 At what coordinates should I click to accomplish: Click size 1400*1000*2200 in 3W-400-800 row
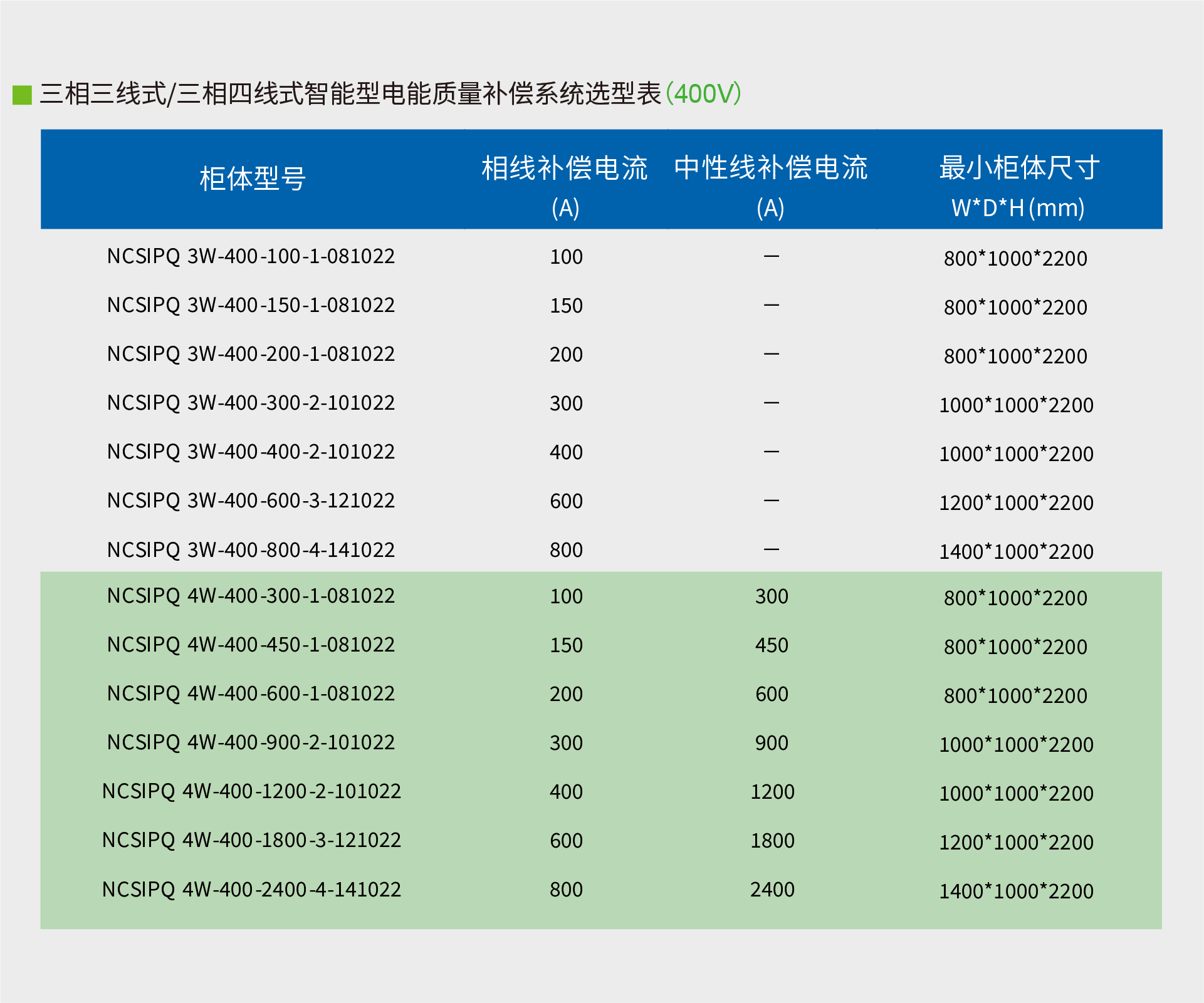[1016, 552]
